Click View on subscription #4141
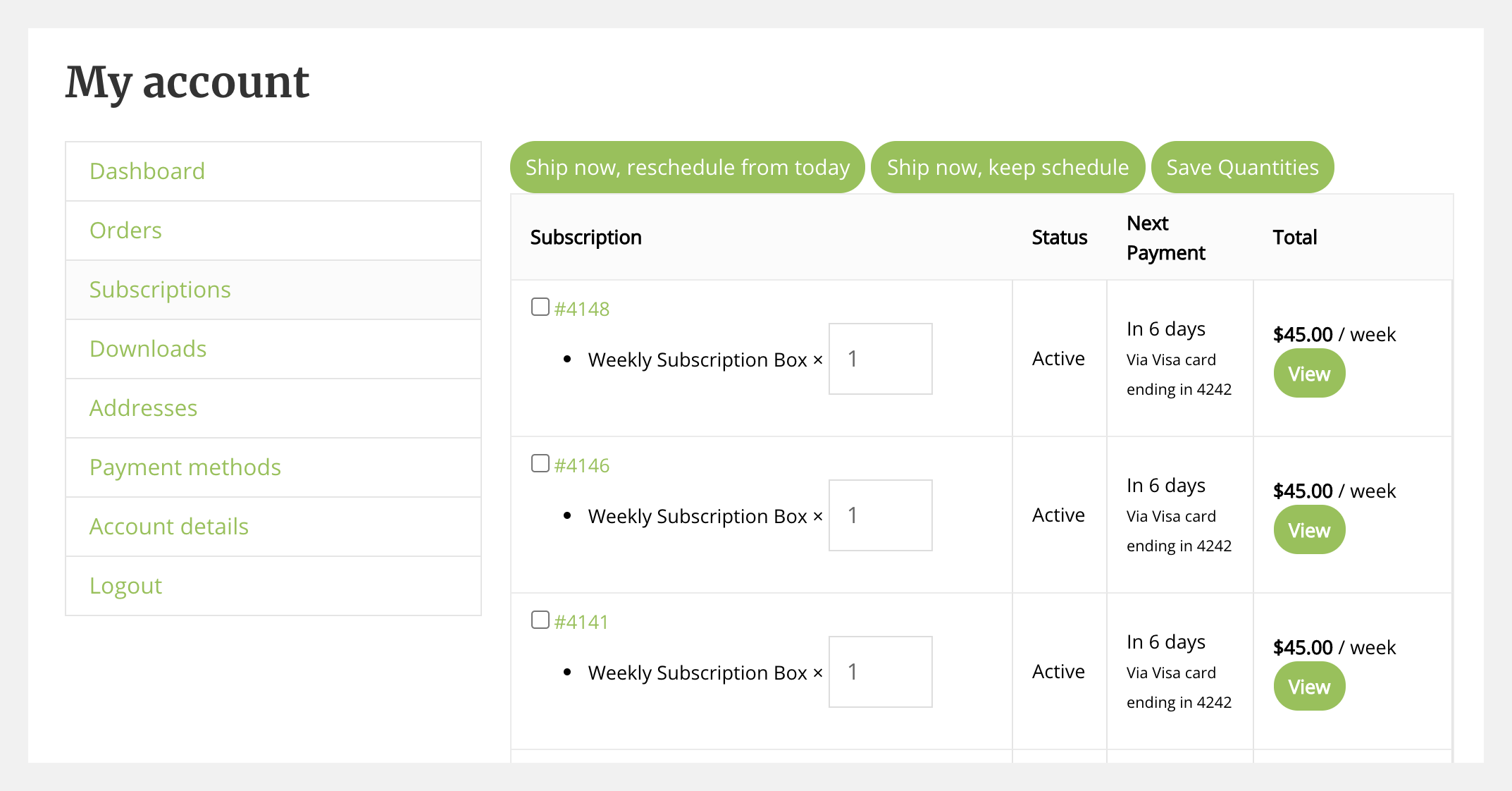Viewport: 1512px width, 791px height. pyautogui.click(x=1308, y=686)
